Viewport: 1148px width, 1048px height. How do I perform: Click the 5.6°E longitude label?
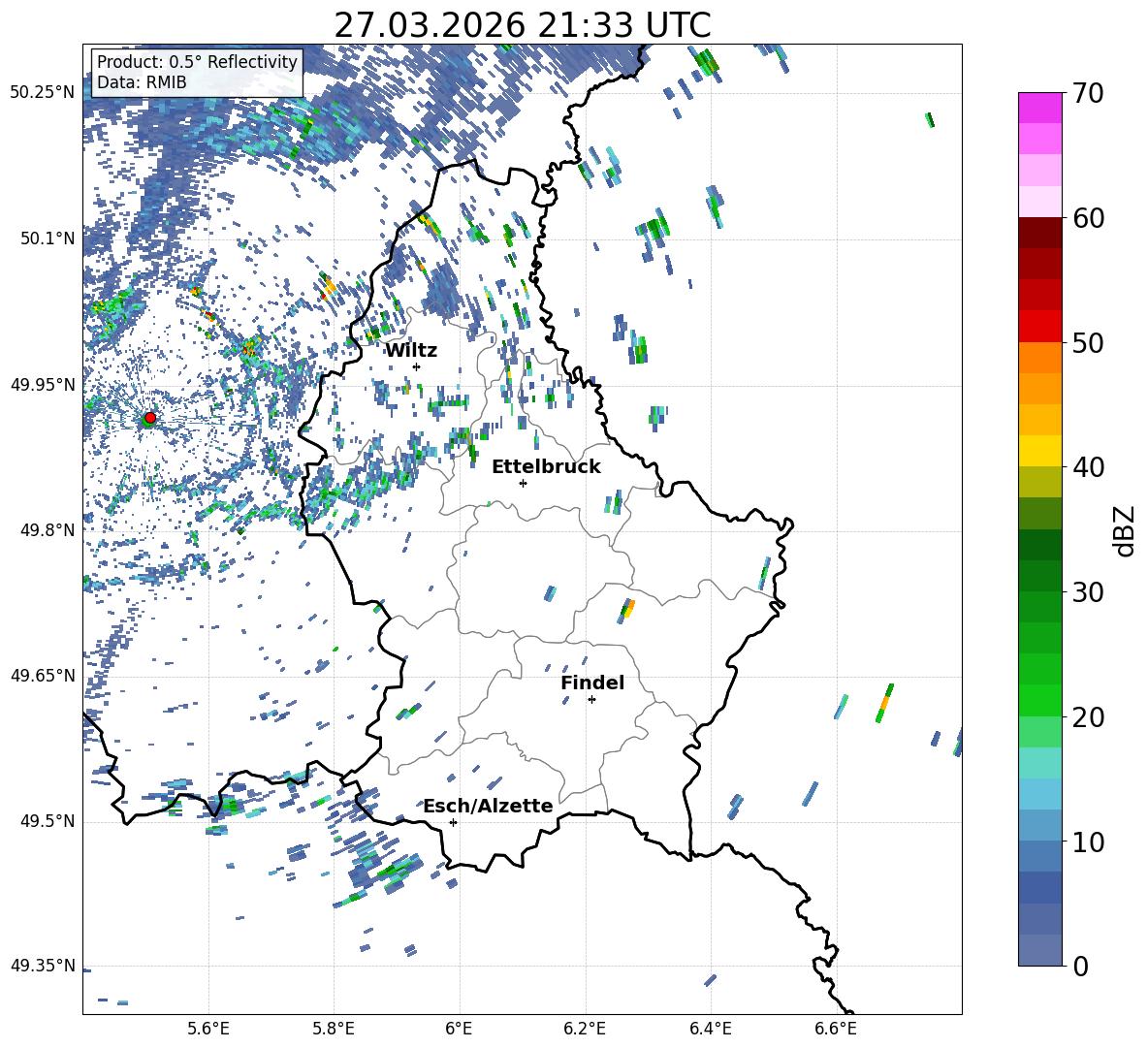click(208, 1029)
